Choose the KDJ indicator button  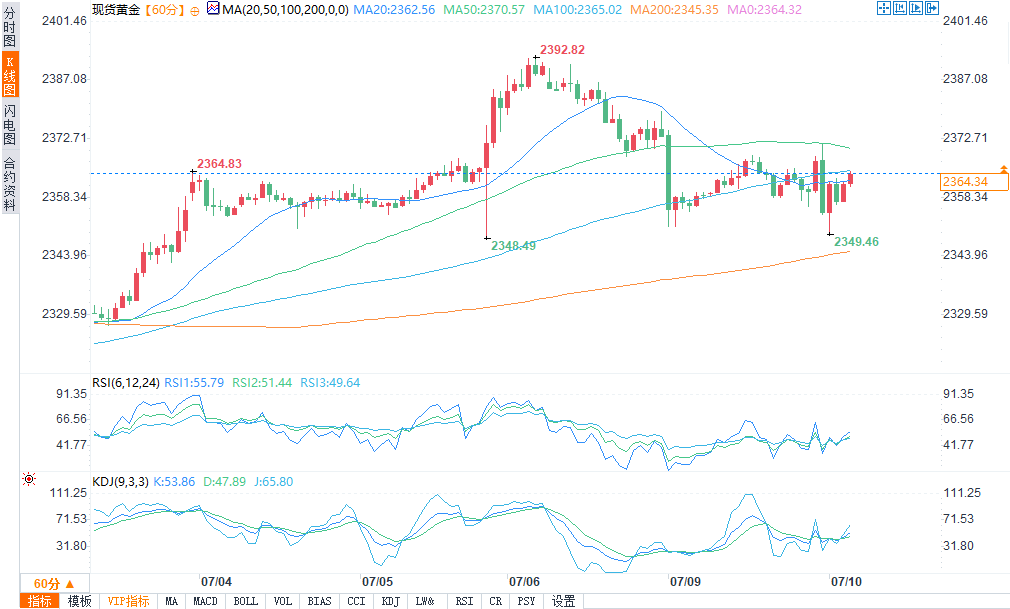pyautogui.click(x=390, y=601)
